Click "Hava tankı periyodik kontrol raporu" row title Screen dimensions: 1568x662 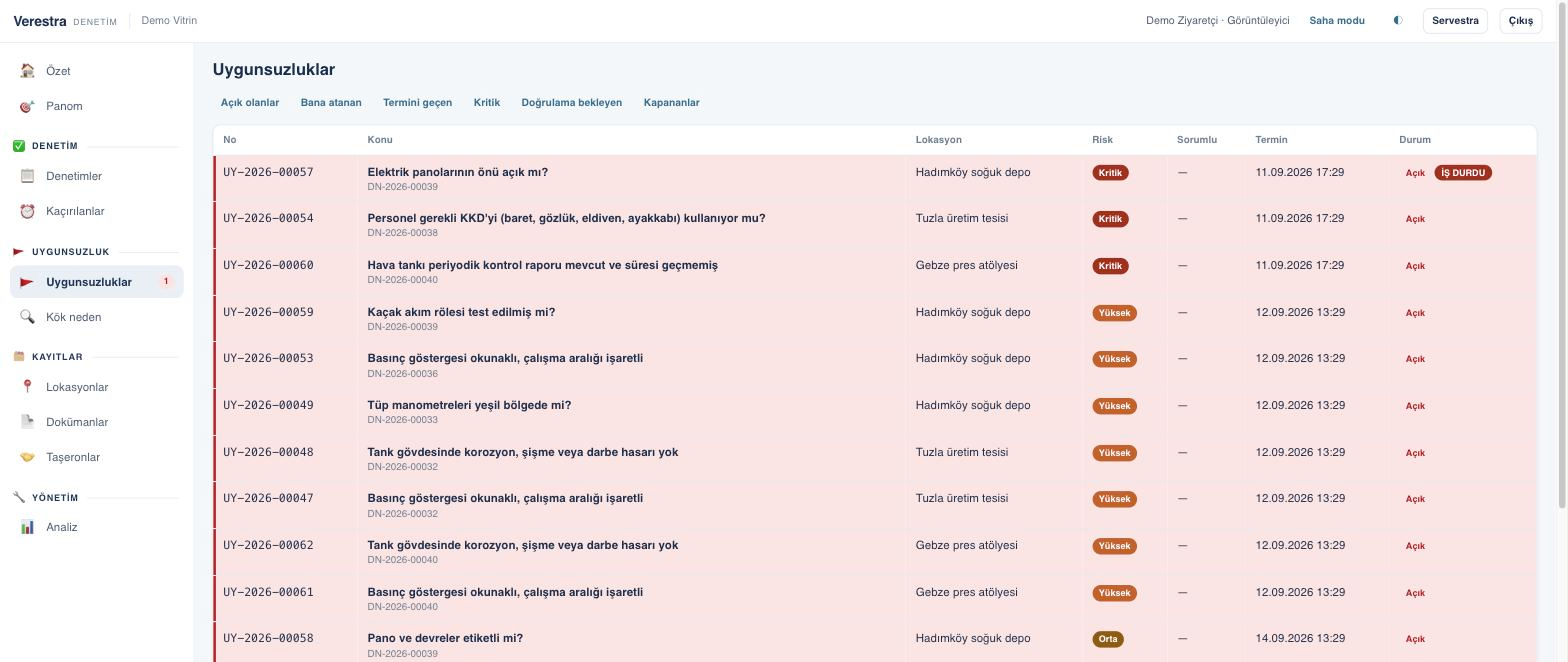point(543,265)
